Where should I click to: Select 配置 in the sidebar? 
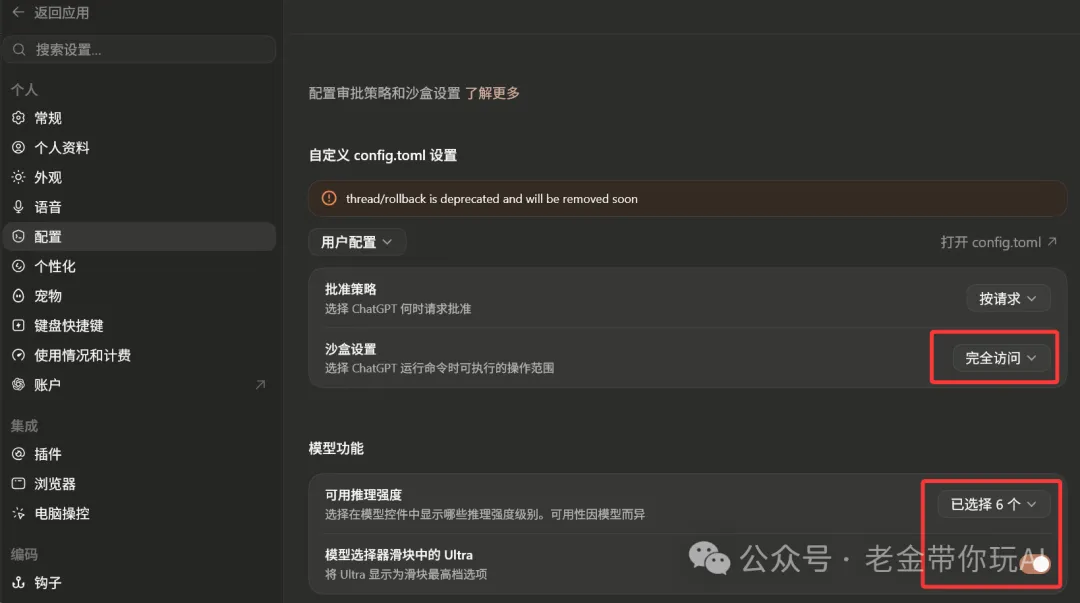coord(140,236)
